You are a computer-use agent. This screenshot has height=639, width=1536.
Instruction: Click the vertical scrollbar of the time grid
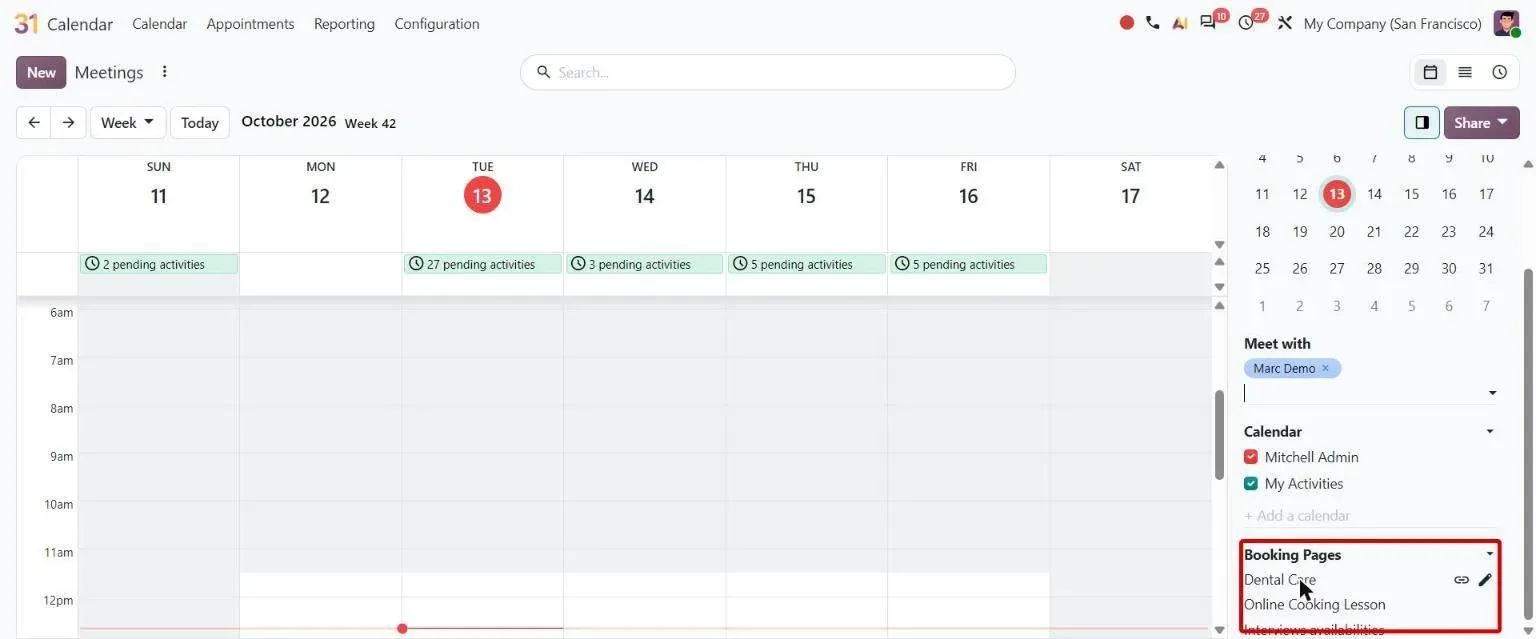click(1219, 433)
